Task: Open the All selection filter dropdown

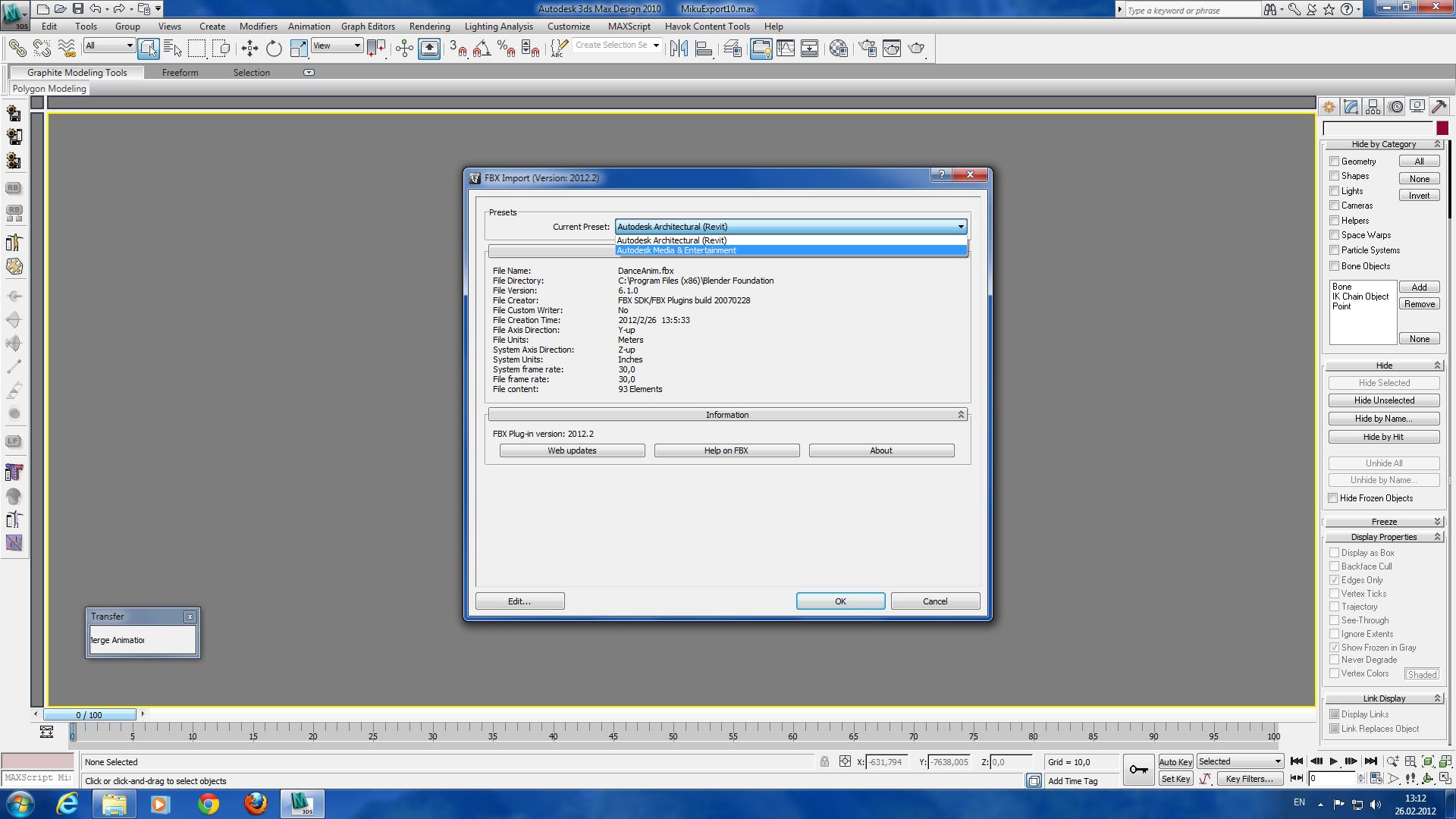Action: point(109,45)
